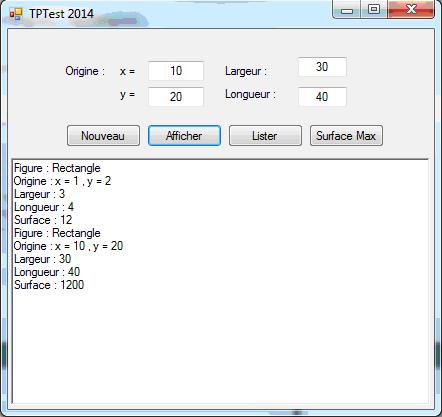Click the first Figure : Rectangle line

[57, 168]
